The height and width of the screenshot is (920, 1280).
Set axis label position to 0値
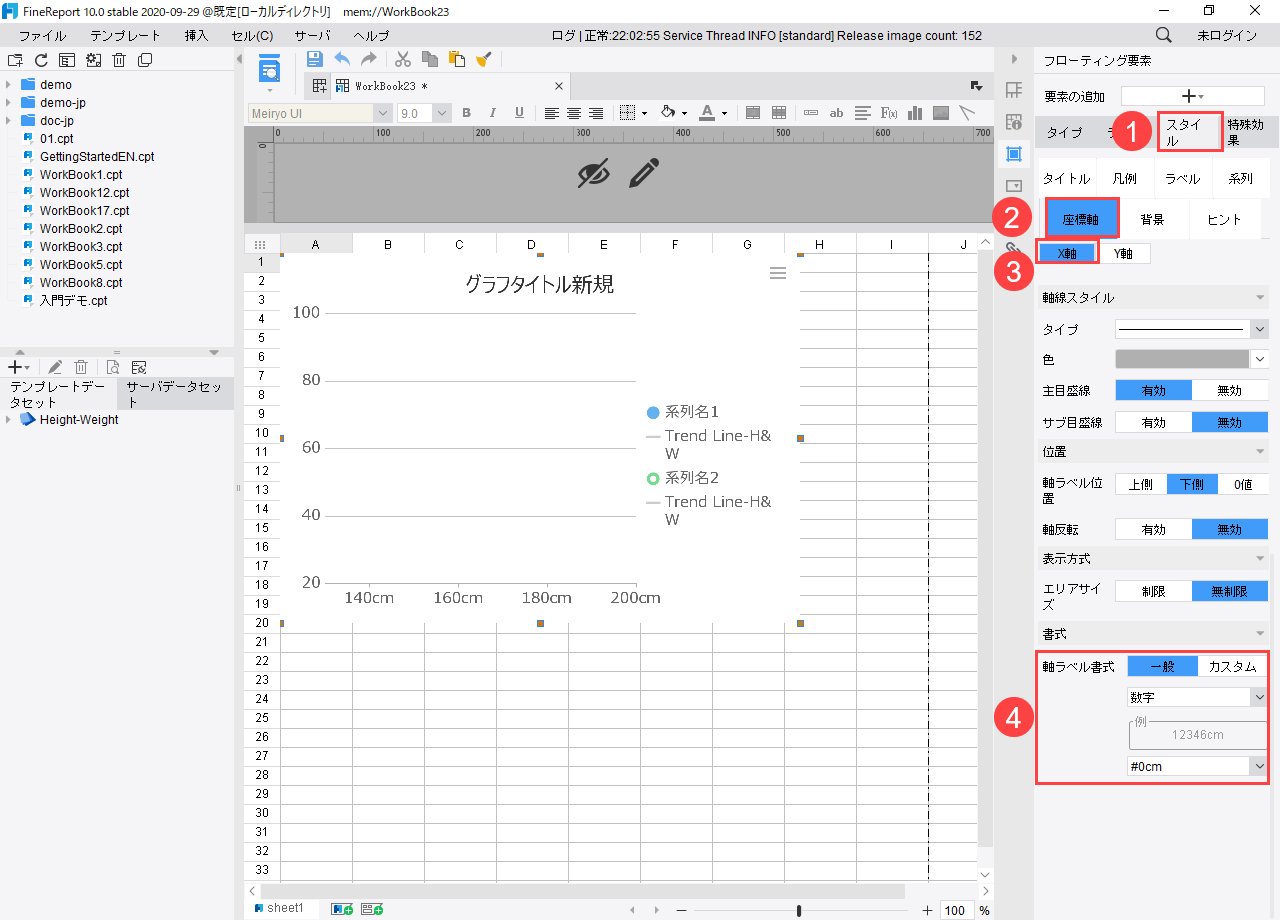pos(1243,484)
